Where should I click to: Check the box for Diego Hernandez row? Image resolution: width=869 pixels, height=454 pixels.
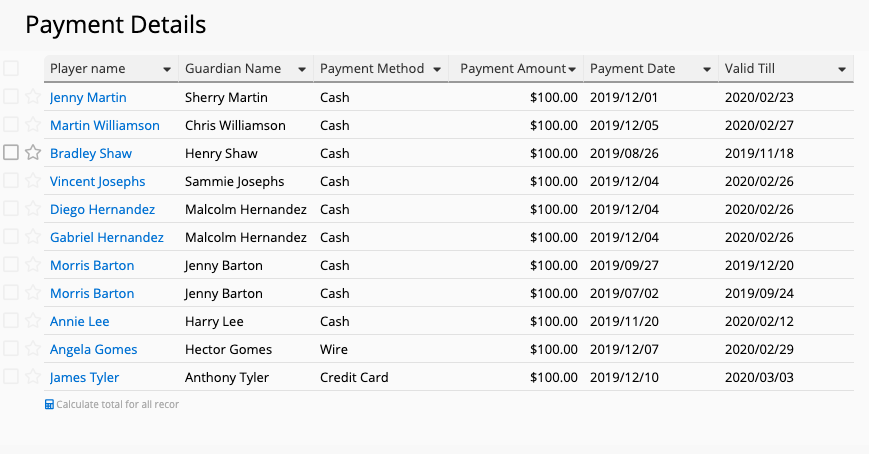[x=11, y=208]
